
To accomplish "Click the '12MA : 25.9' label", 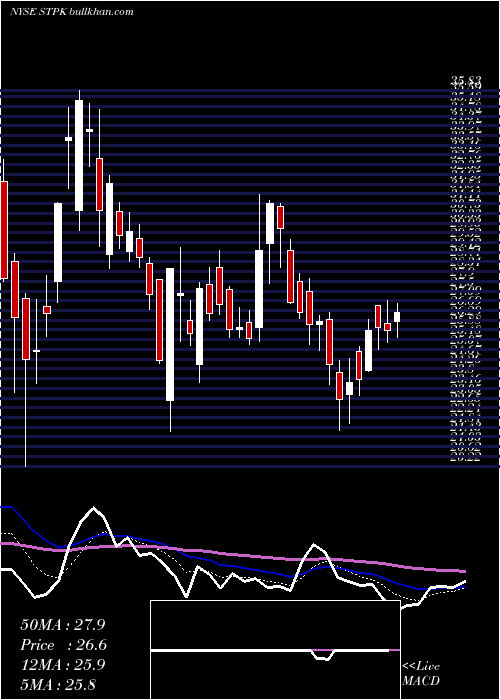I will point(63,665).
